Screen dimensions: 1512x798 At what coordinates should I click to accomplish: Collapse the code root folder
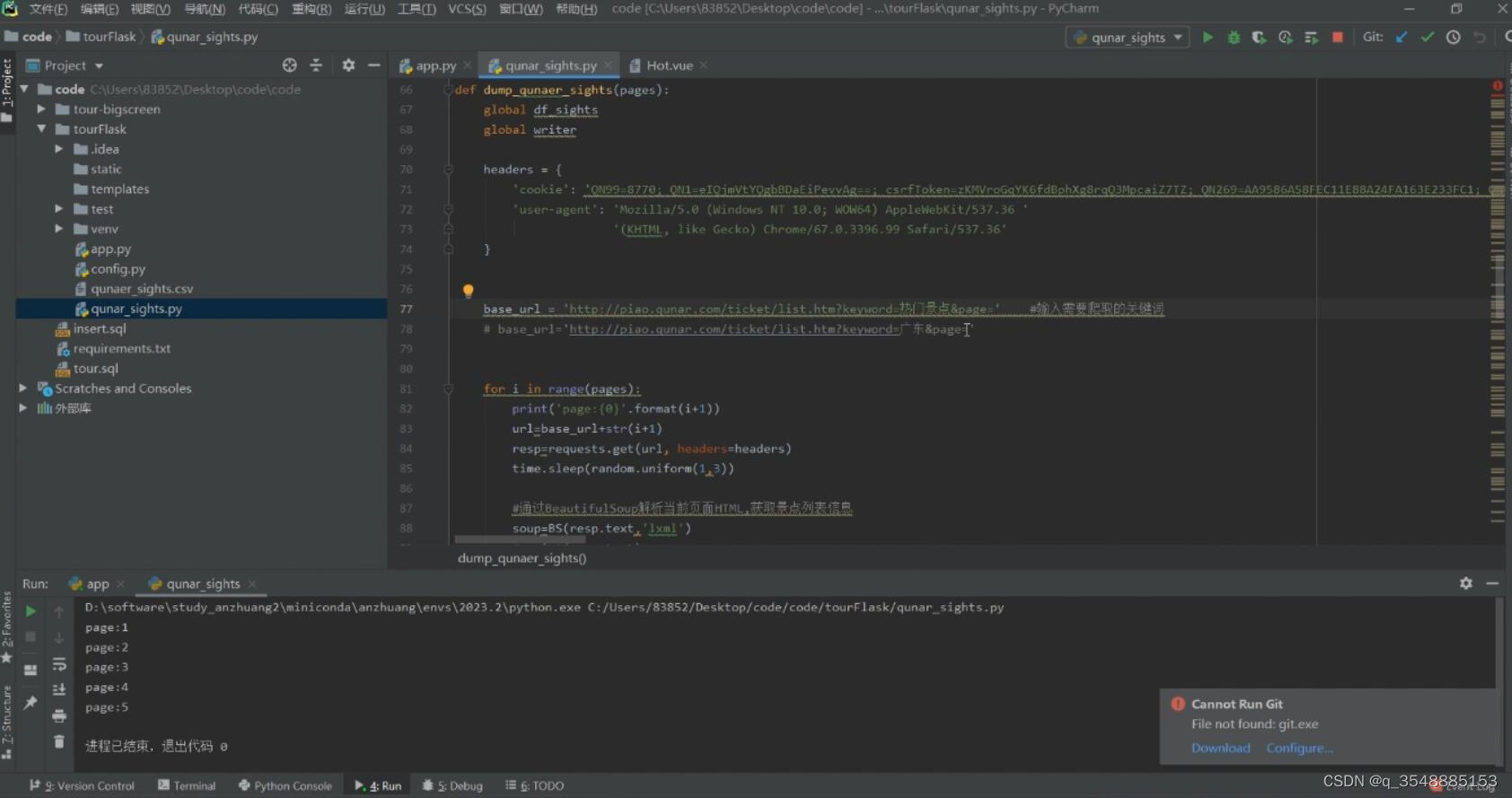pyautogui.click(x=24, y=89)
